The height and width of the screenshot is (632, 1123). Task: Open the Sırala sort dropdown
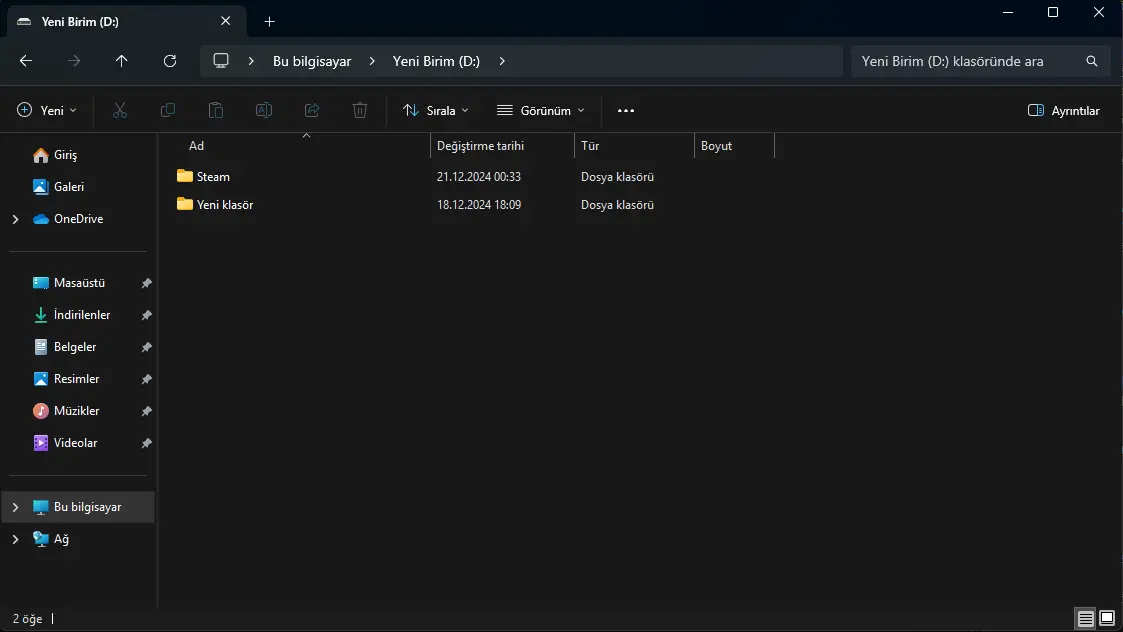435,110
